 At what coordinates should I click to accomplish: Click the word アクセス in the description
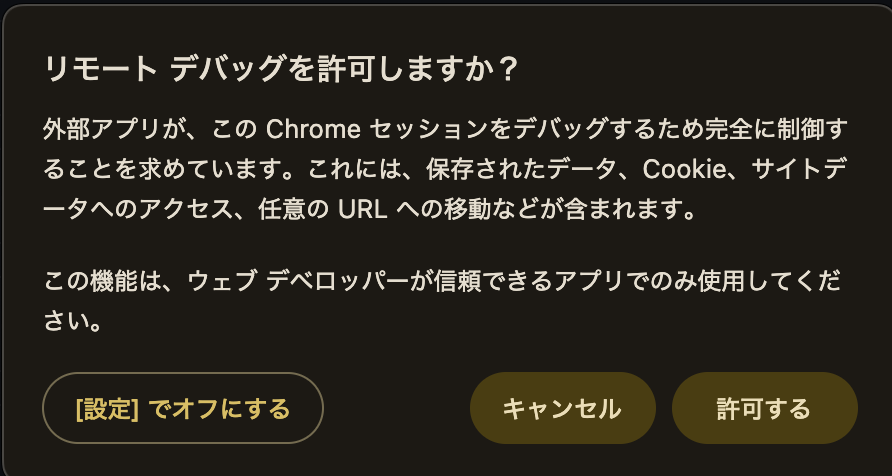point(176,210)
